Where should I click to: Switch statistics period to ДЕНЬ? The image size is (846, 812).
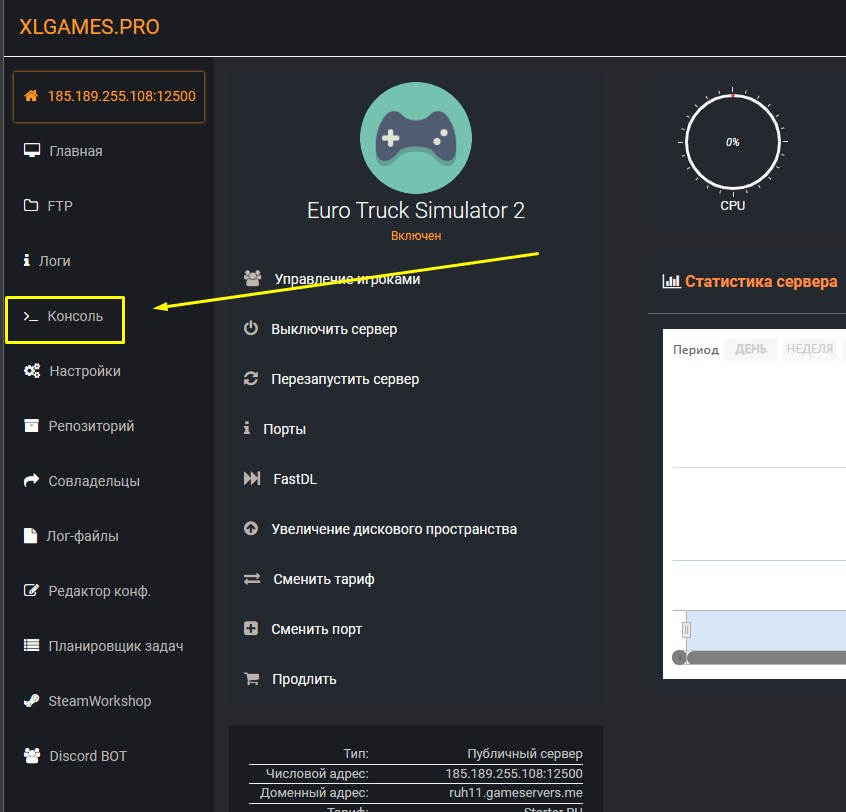[x=751, y=349]
